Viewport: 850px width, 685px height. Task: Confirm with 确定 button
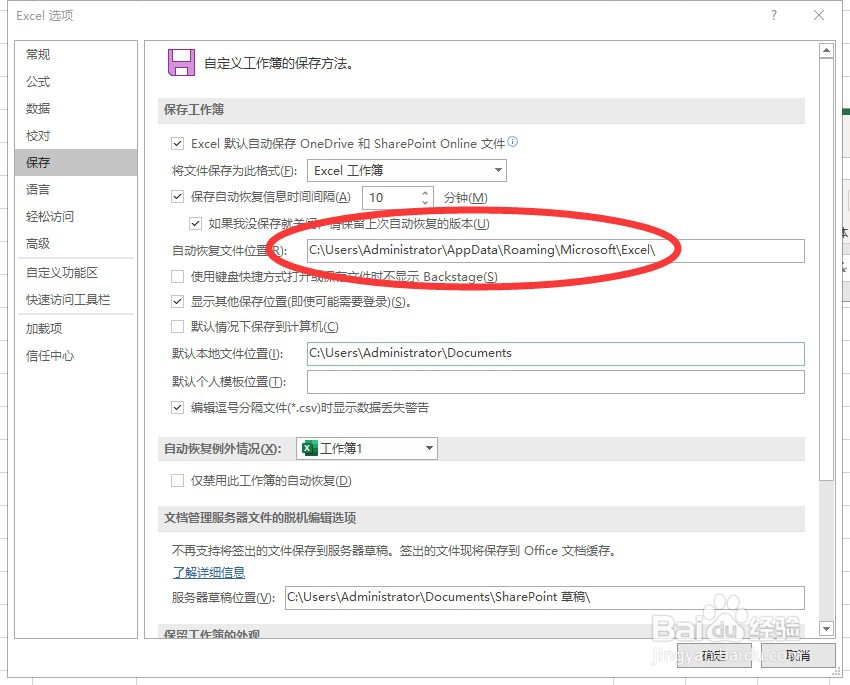tap(714, 656)
